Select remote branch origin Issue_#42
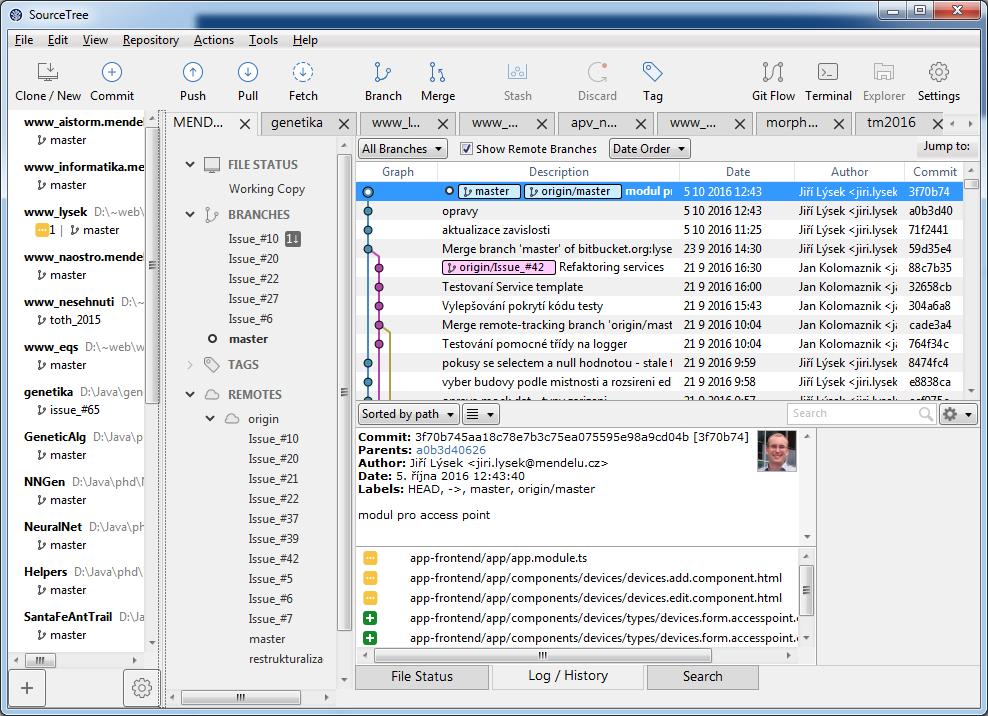The height and width of the screenshot is (716, 988). (273, 559)
